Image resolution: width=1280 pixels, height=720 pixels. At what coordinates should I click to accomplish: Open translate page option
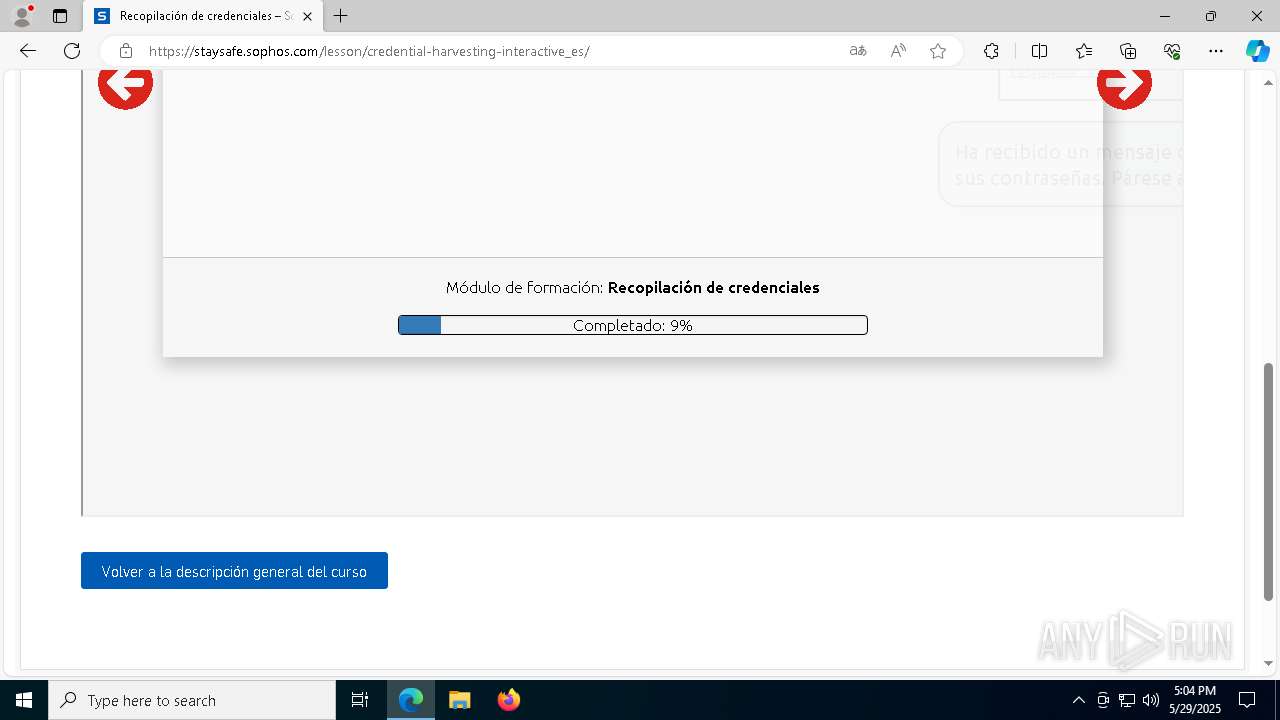pyautogui.click(x=857, y=51)
